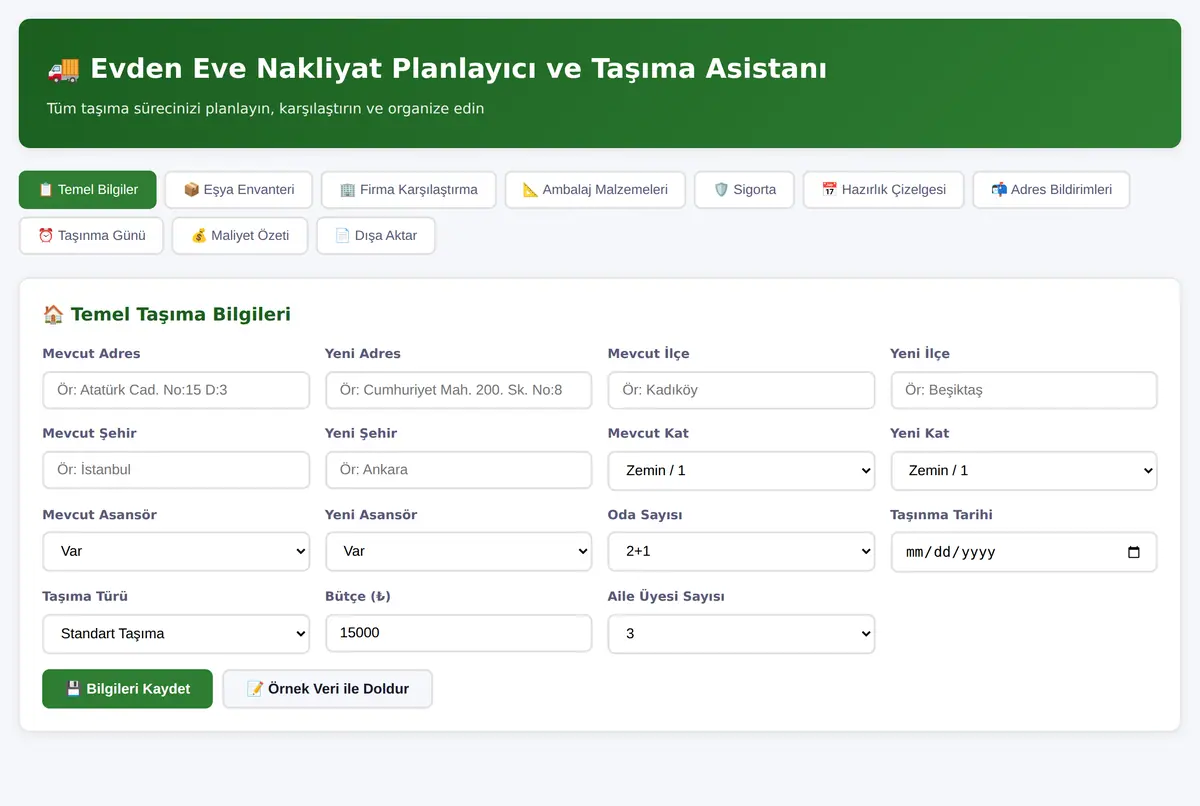
Task: Click Örnek Veri ile Doldur button
Action: pyautogui.click(x=327, y=689)
